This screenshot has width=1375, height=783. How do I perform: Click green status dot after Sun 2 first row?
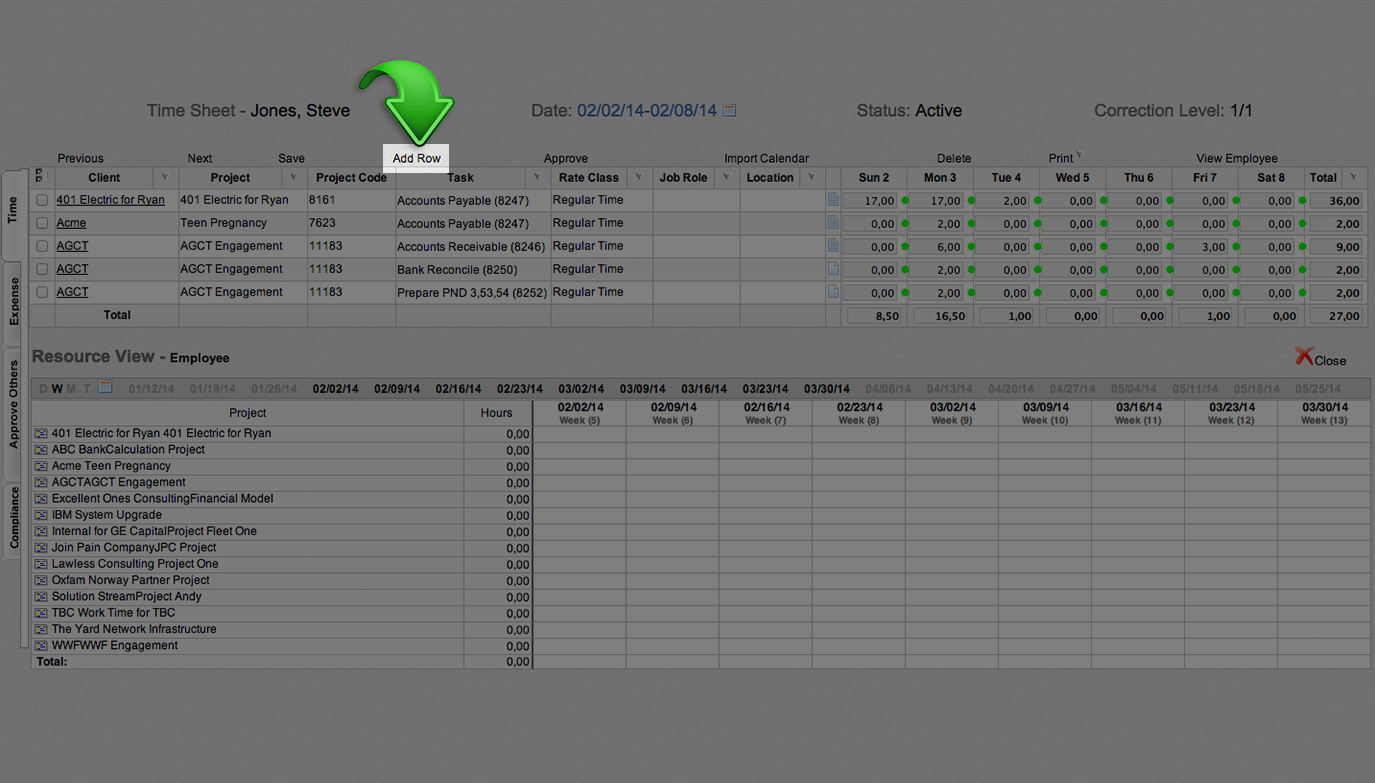[905, 201]
